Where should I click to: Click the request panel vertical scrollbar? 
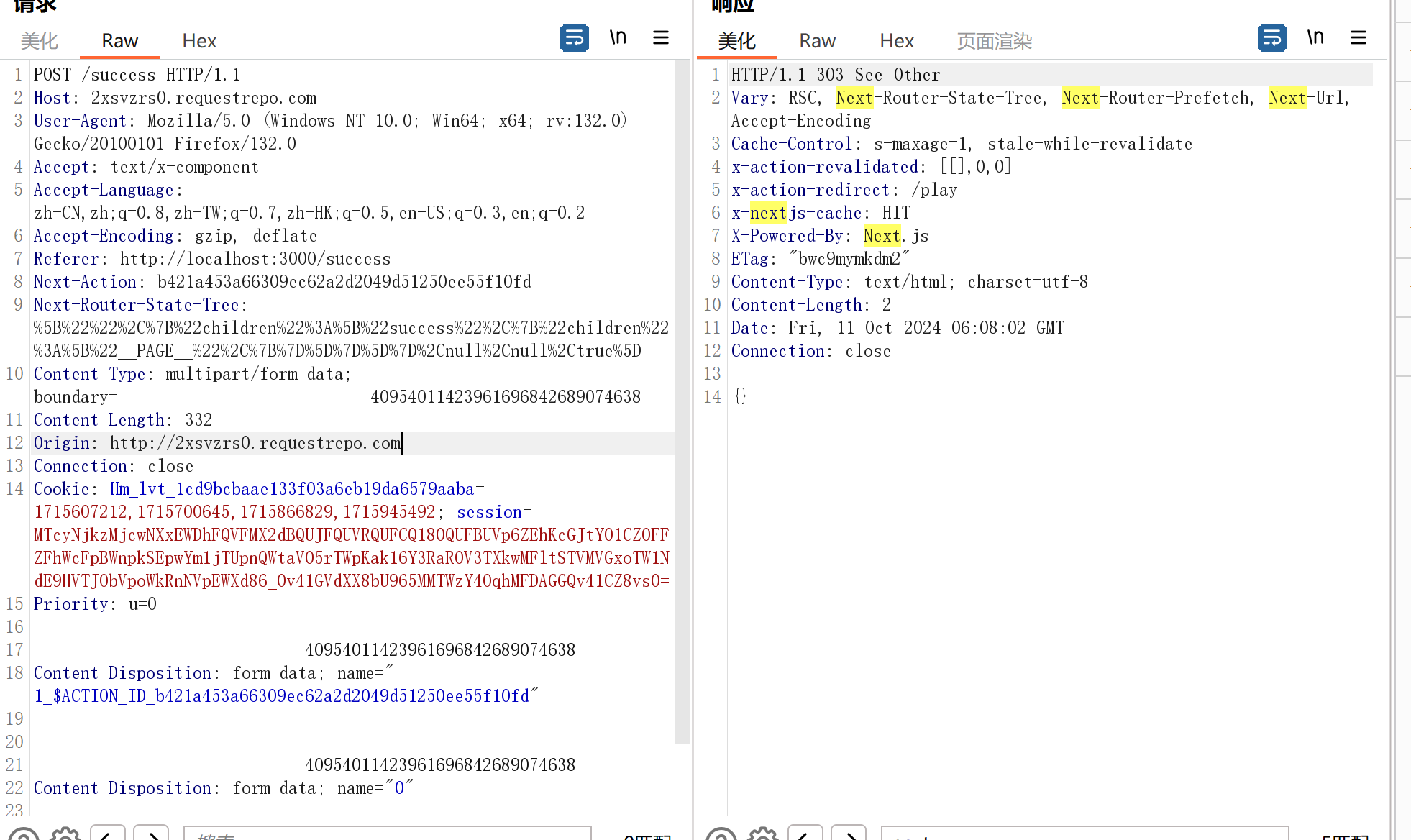(682, 401)
